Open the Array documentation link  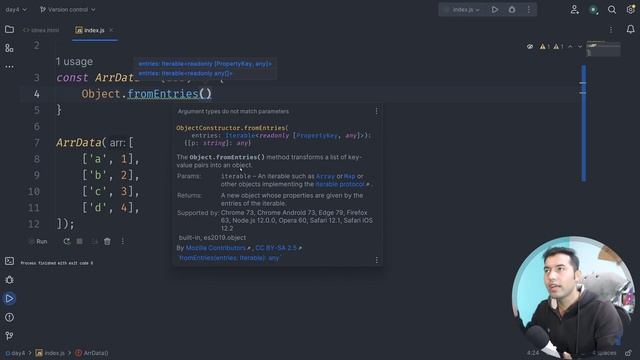coord(325,176)
